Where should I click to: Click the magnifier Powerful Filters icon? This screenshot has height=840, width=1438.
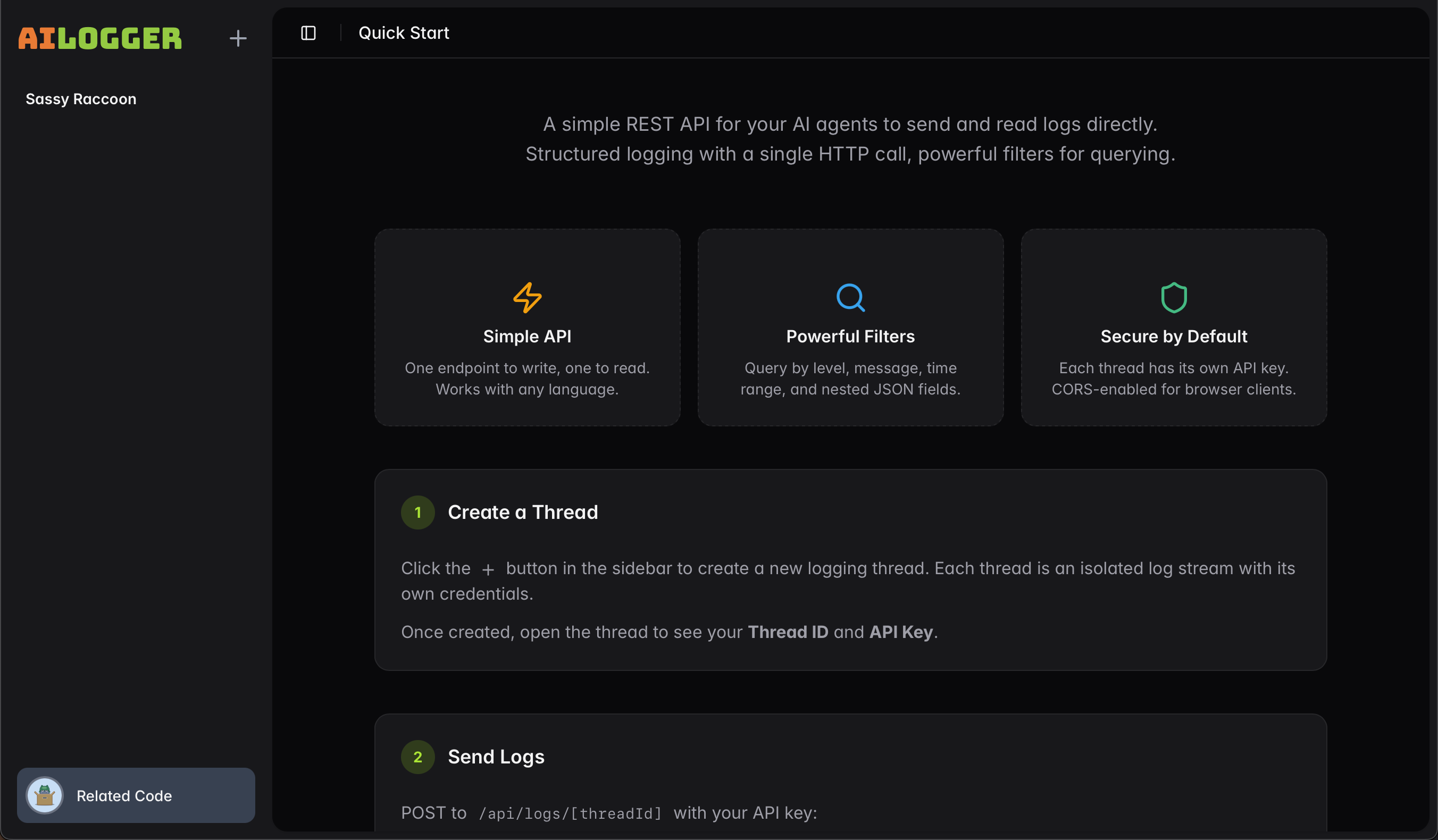[x=850, y=297]
